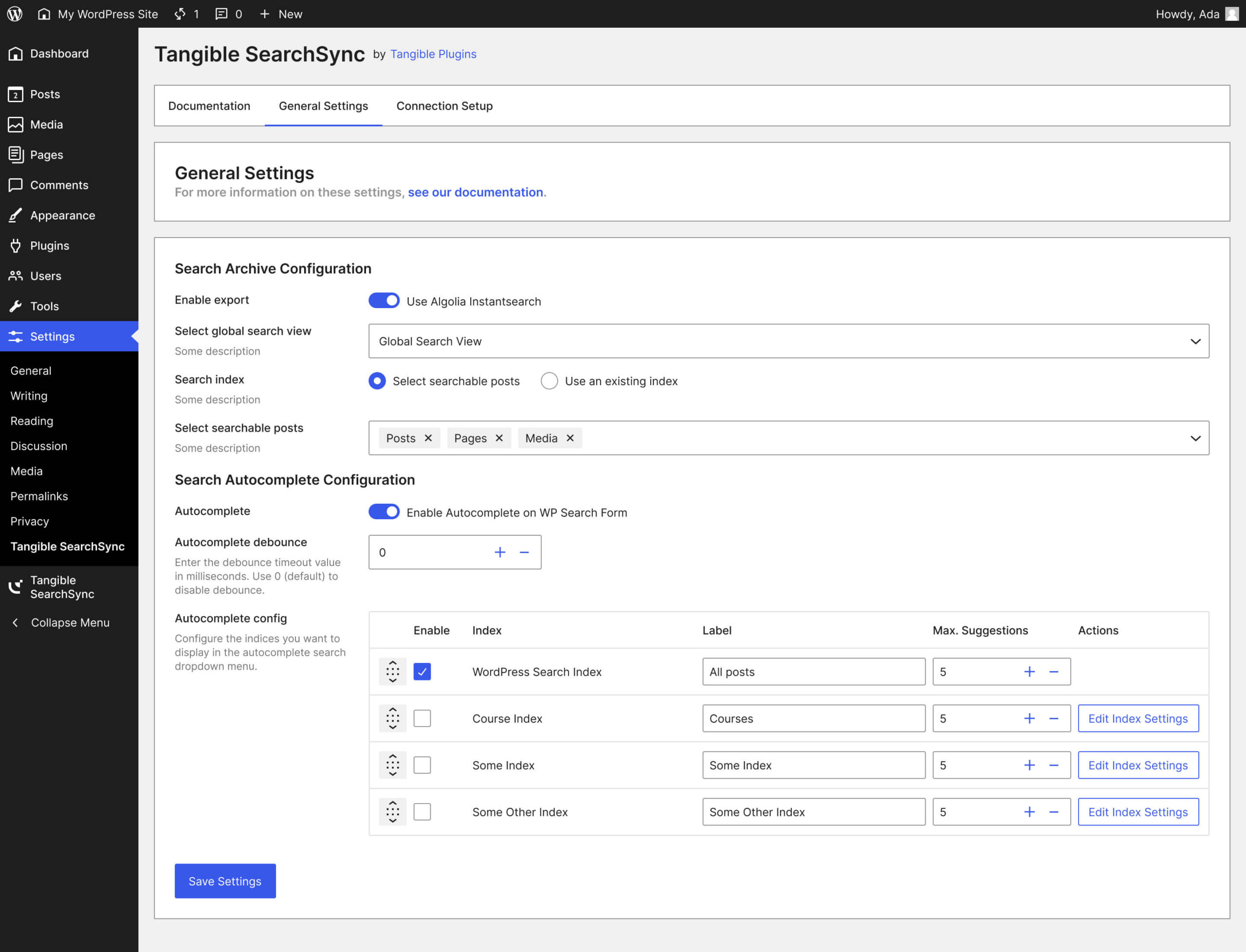Click the All posts label field
The height and width of the screenshot is (952, 1246).
point(813,672)
